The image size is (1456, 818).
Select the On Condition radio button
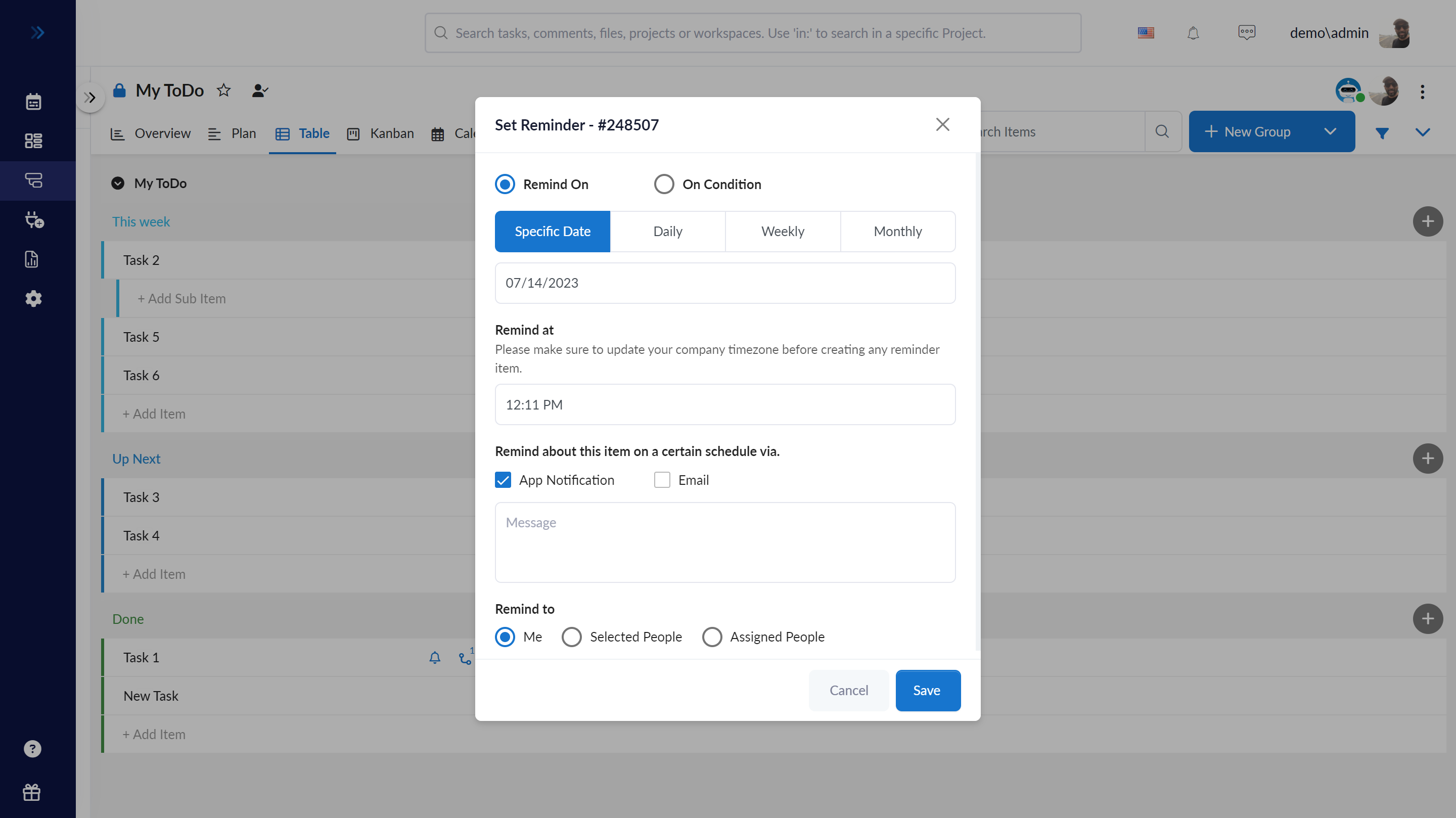coord(664,185)
